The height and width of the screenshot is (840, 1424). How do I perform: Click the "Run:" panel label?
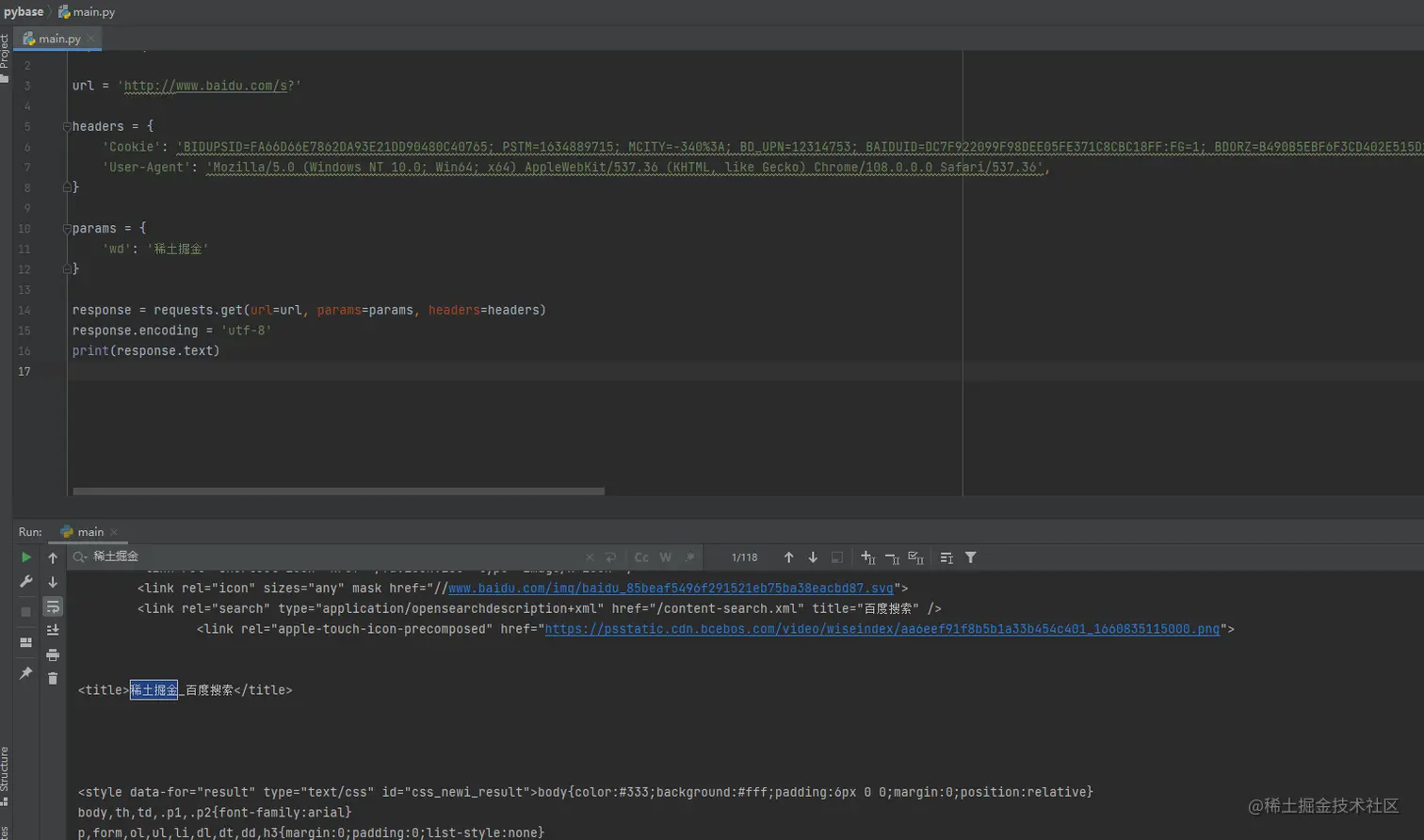click(30, 532)
